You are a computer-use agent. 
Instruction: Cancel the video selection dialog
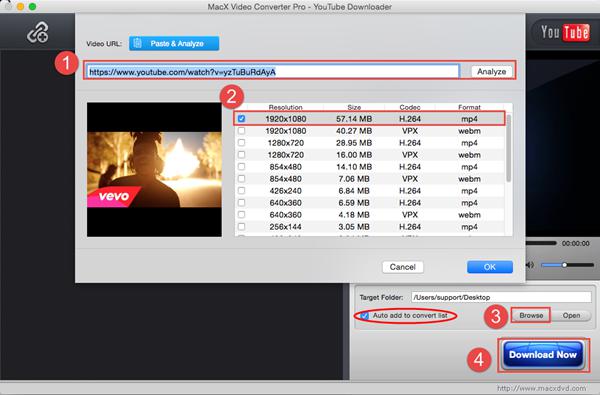click(403, 267)
